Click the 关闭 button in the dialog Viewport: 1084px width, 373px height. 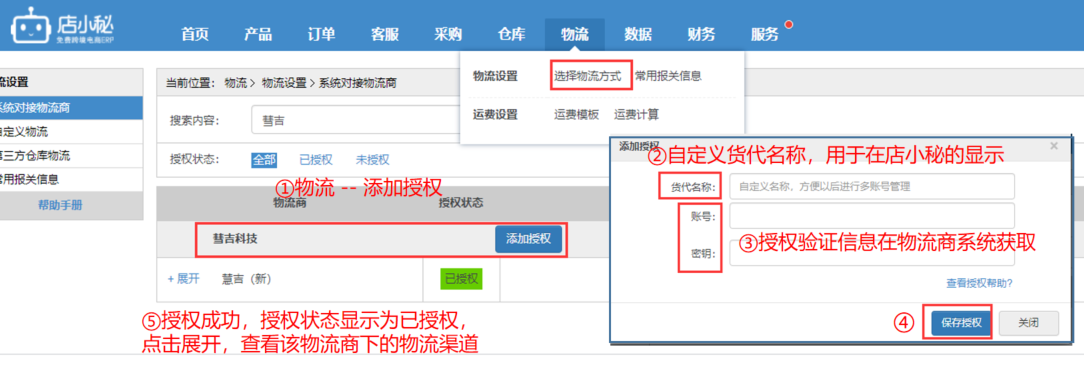[x=1029, y=323]
